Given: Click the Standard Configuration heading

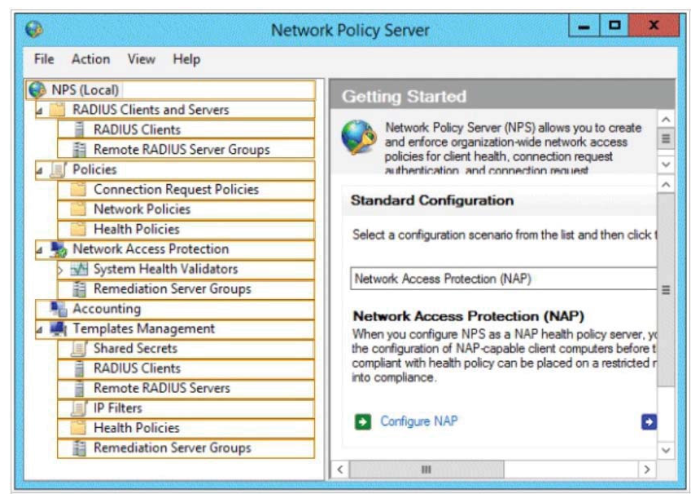Looking at the screenshot, I should click(432, 201).
